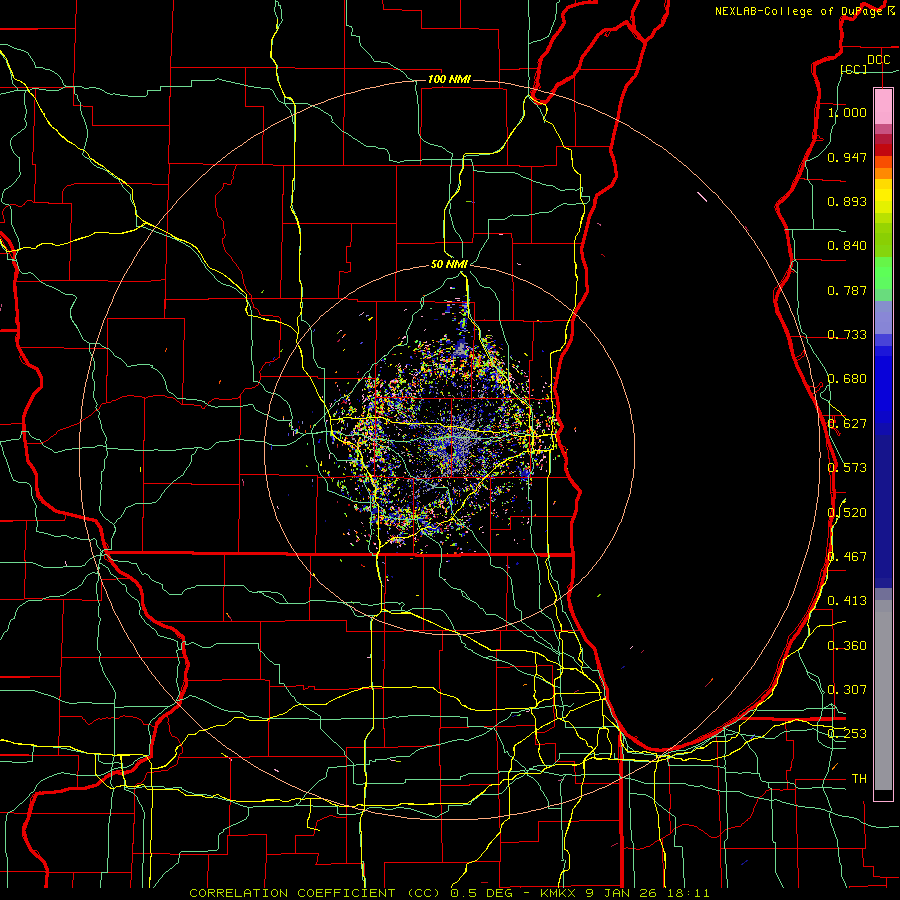Click the [CC] legend unit label
The image size is (900, 900).
[x=854, y=69]
